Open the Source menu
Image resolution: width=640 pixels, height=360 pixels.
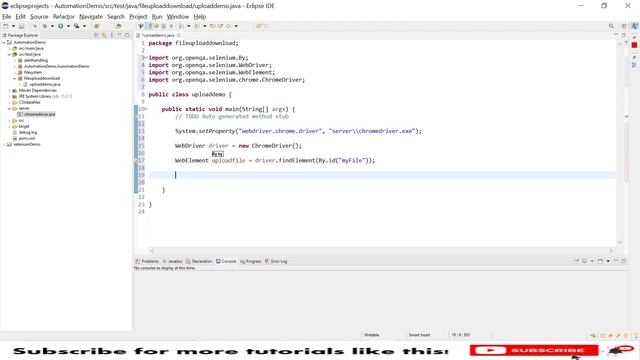(39, 17)
